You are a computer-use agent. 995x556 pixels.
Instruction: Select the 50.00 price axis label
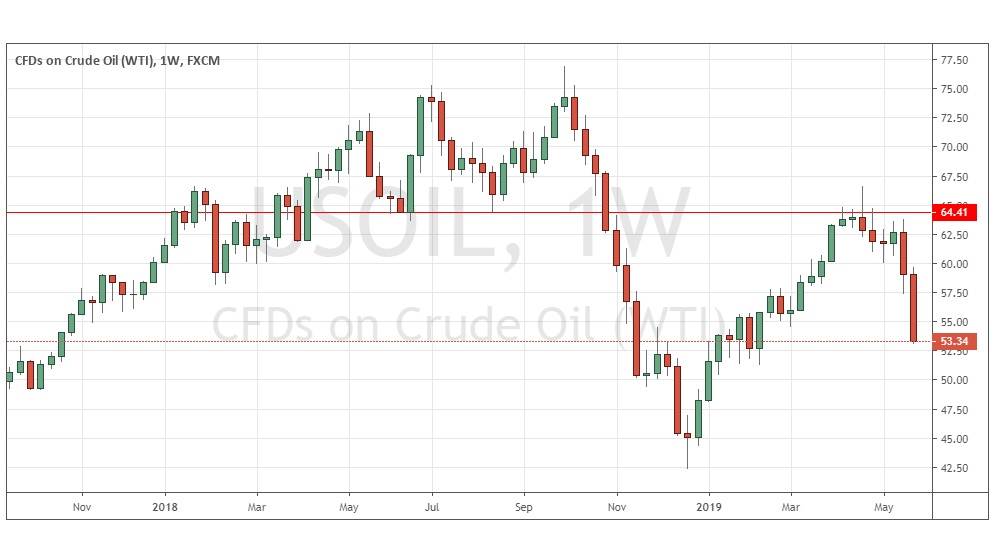pos(954,380)
